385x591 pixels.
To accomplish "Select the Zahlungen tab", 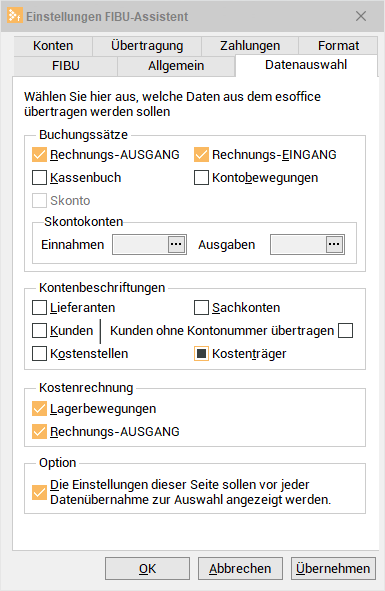I will click(x=250, y=46).
